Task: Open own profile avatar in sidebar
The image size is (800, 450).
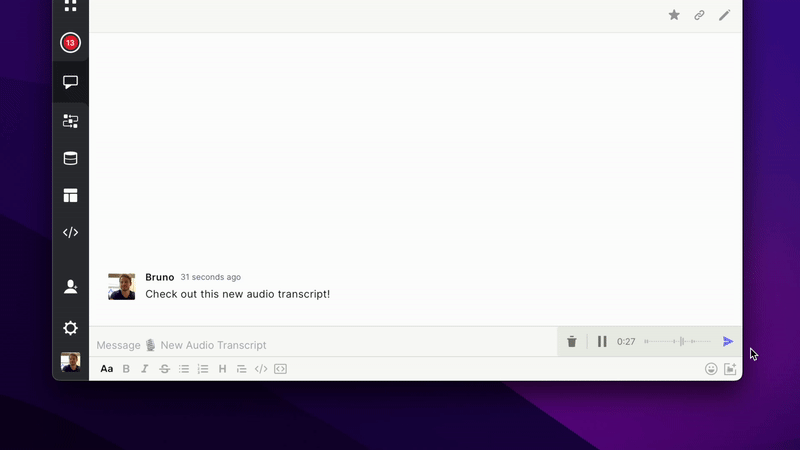Action: pos(70,362)
